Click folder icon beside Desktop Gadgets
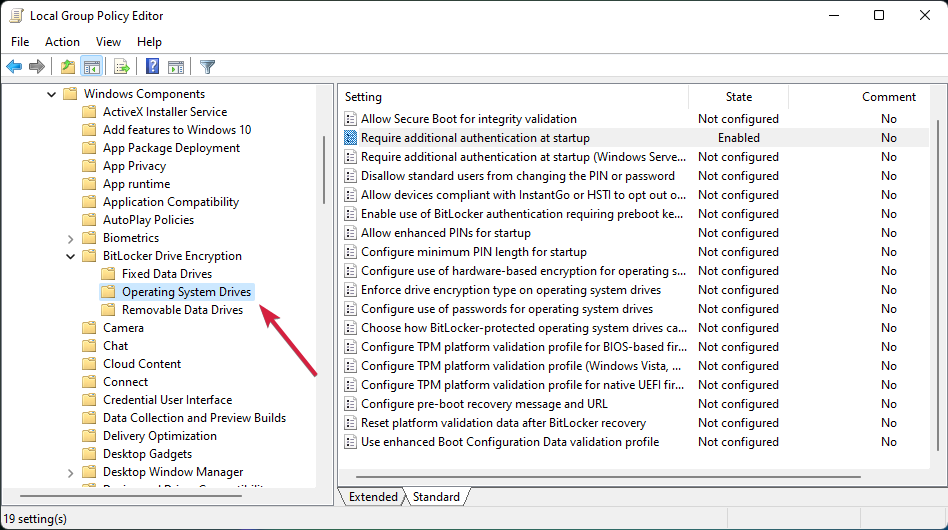This screenshot has width=948, height=530. tap(89, 454)
